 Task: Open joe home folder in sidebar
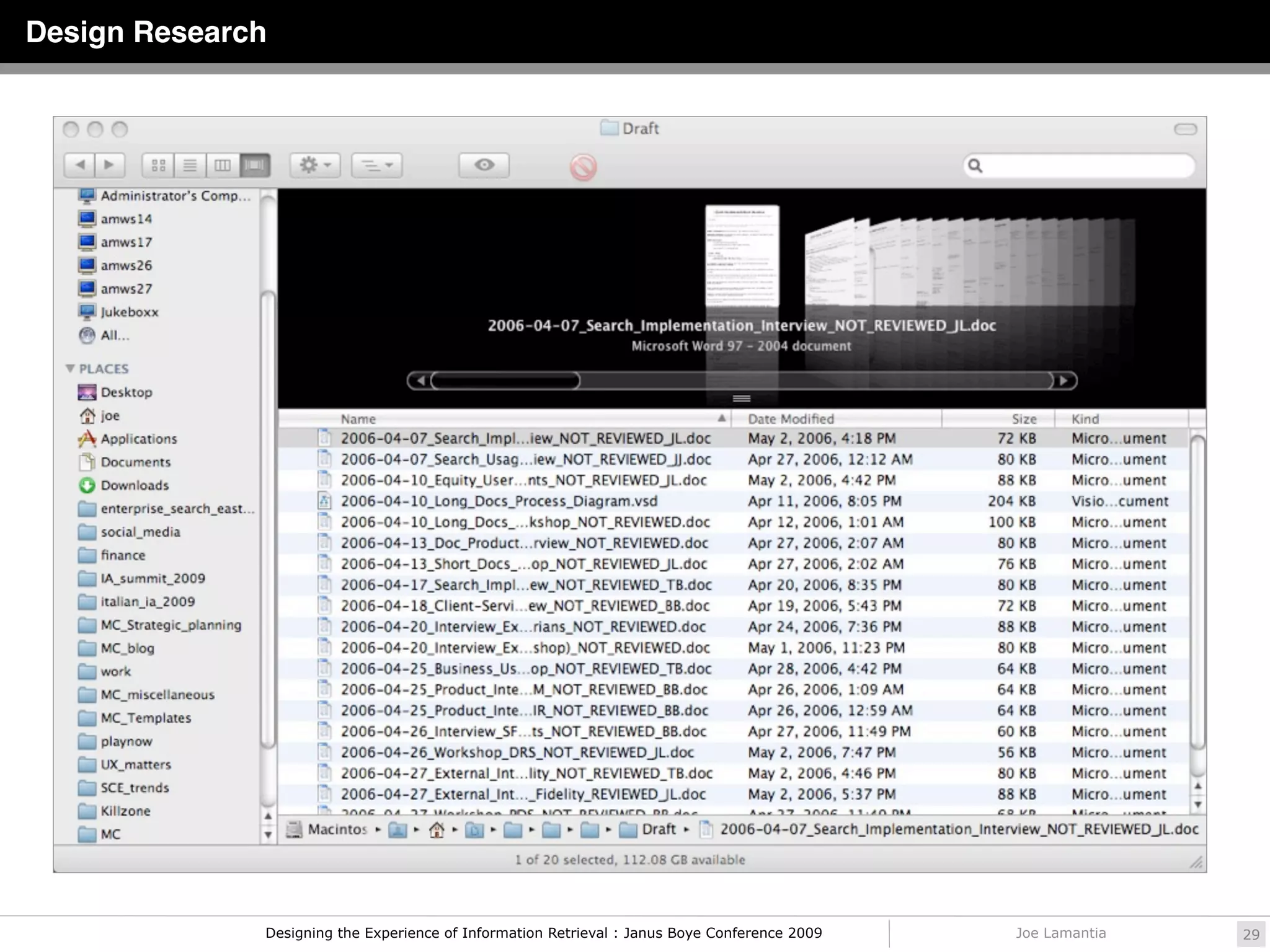99,416
